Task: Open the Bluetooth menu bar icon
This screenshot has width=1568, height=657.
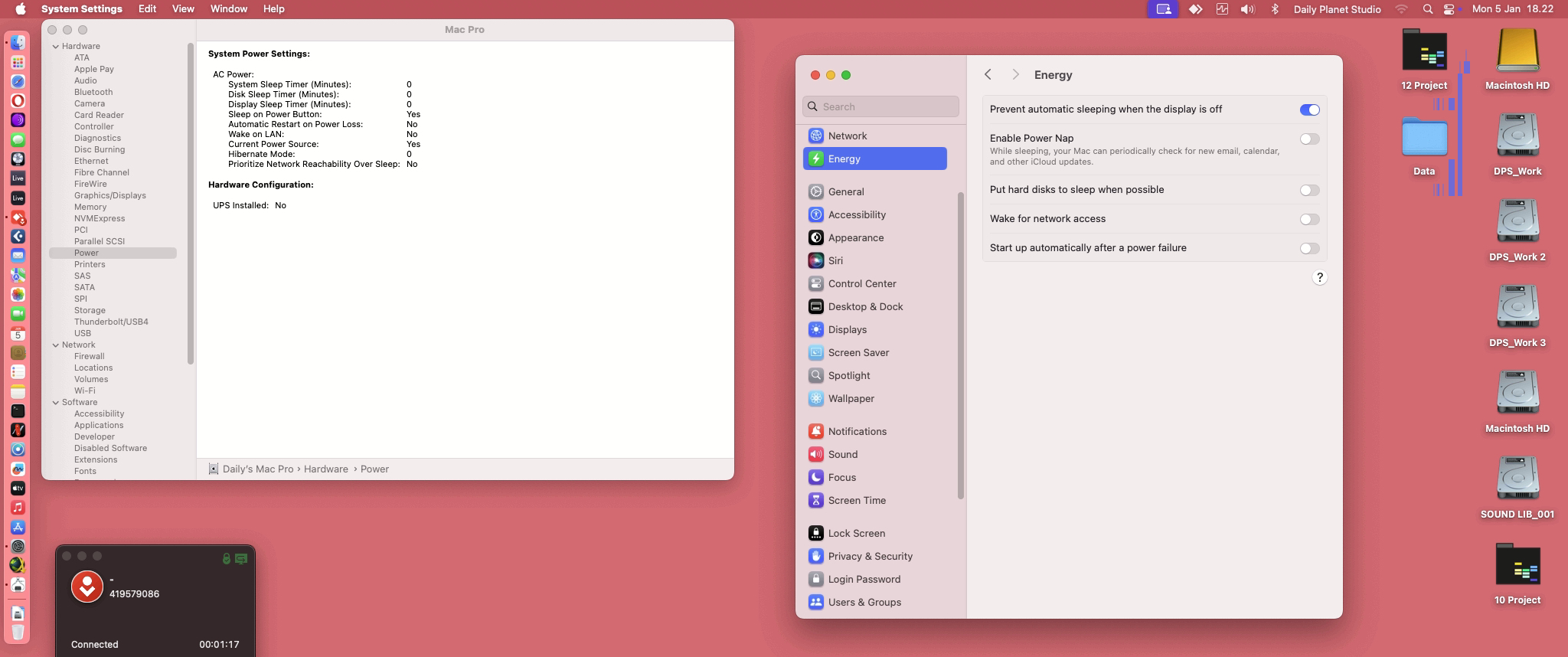Action: 1275,9
